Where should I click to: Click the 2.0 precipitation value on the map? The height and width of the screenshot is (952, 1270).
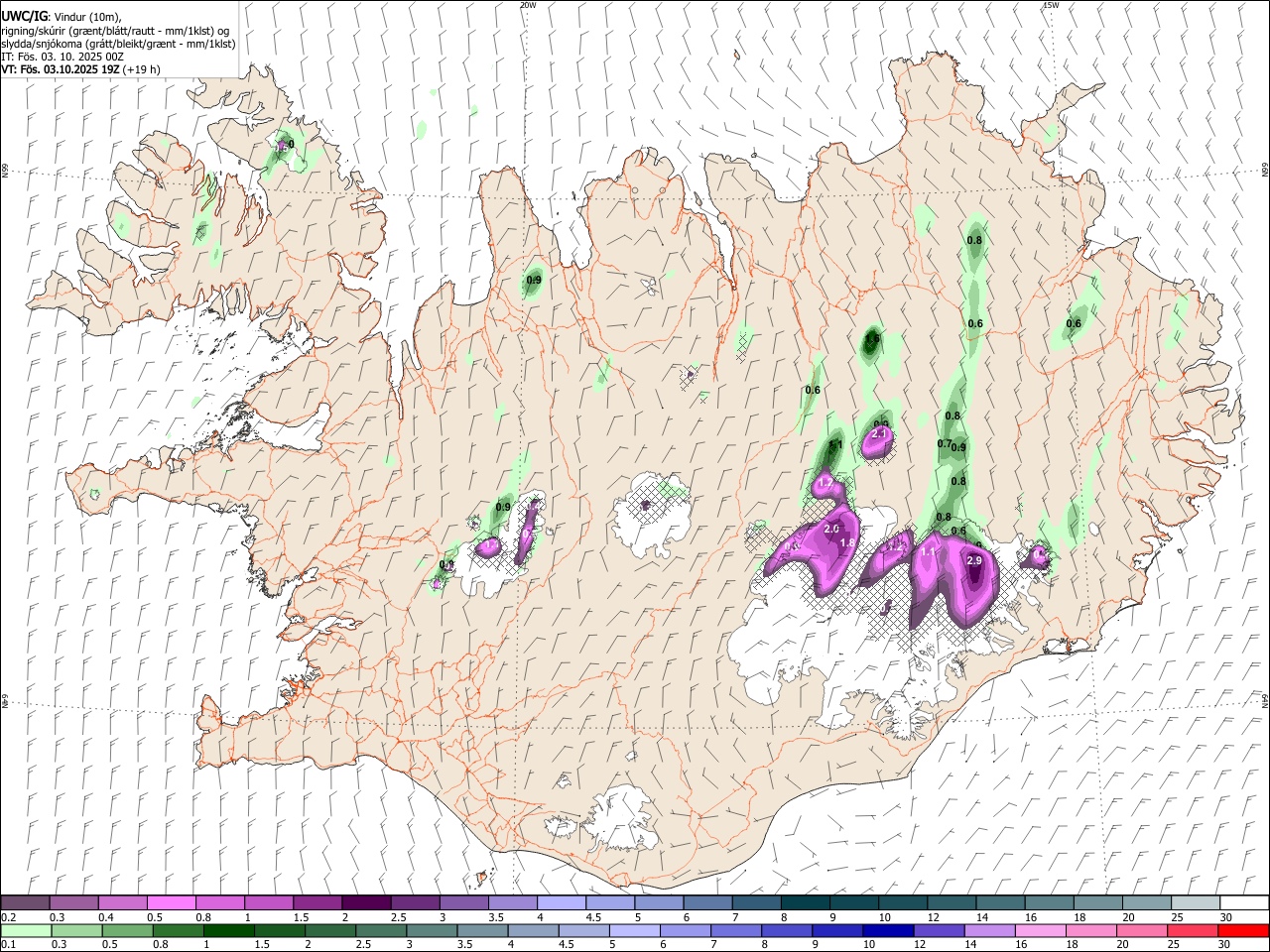[x=831, y=531]
